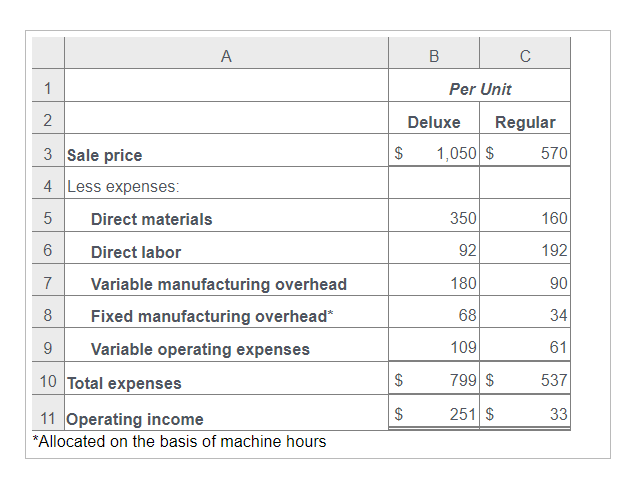The width and height of the screenshot is (618, 478).
Task: Select row 2 header
Action: [x=48, y=118]
